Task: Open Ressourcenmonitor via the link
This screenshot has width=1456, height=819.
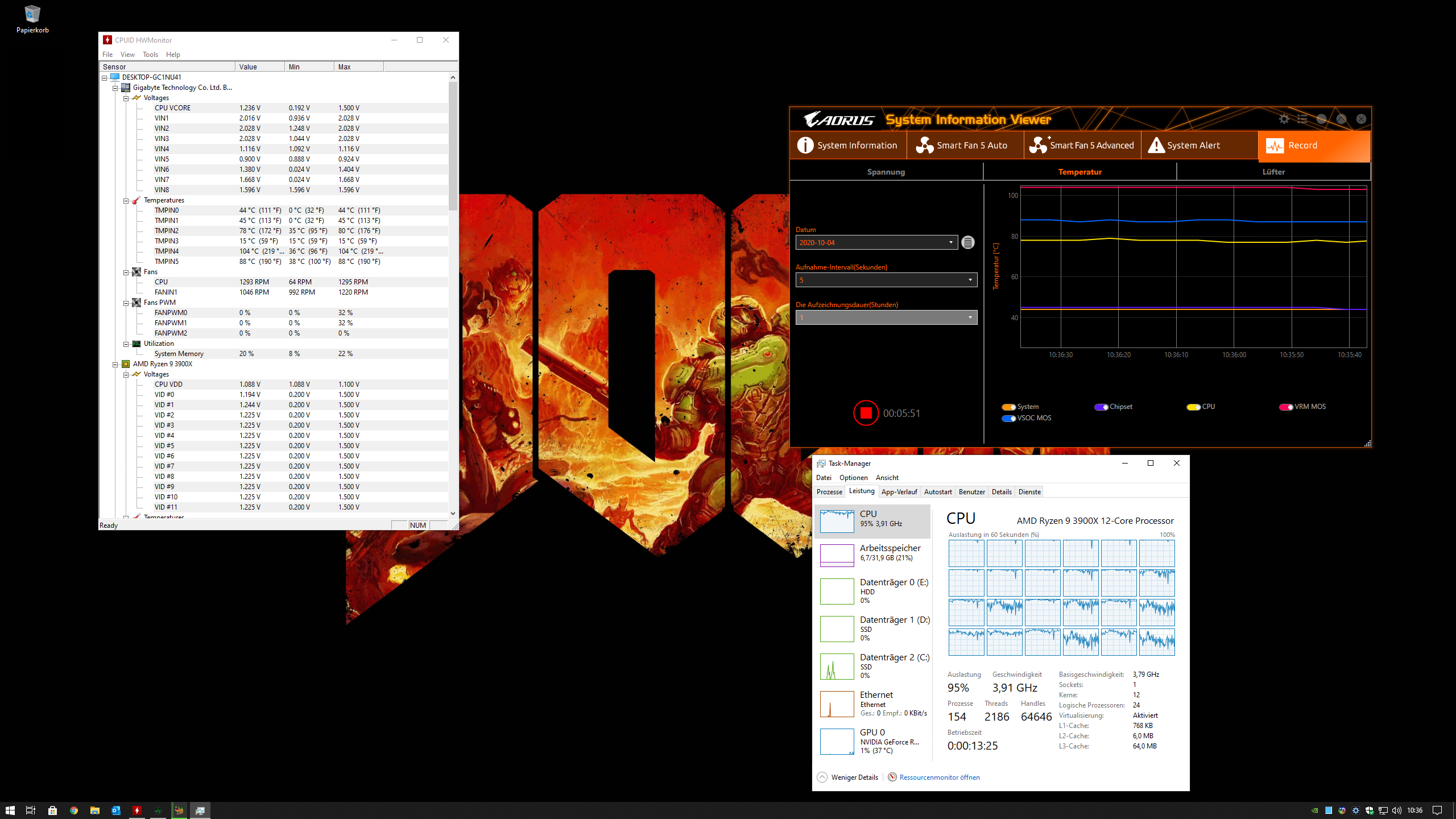Action: click(940, 777)
